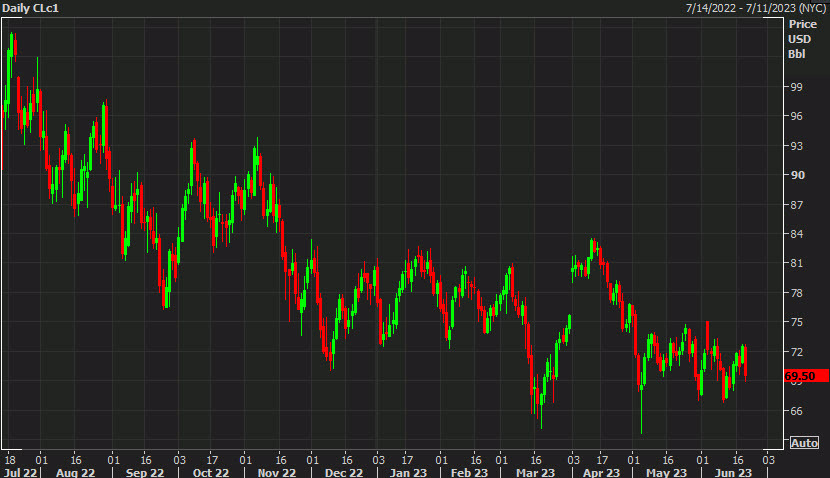Click the Nov 22 month label
Screen dimensions: 830x478
point(276,472)
